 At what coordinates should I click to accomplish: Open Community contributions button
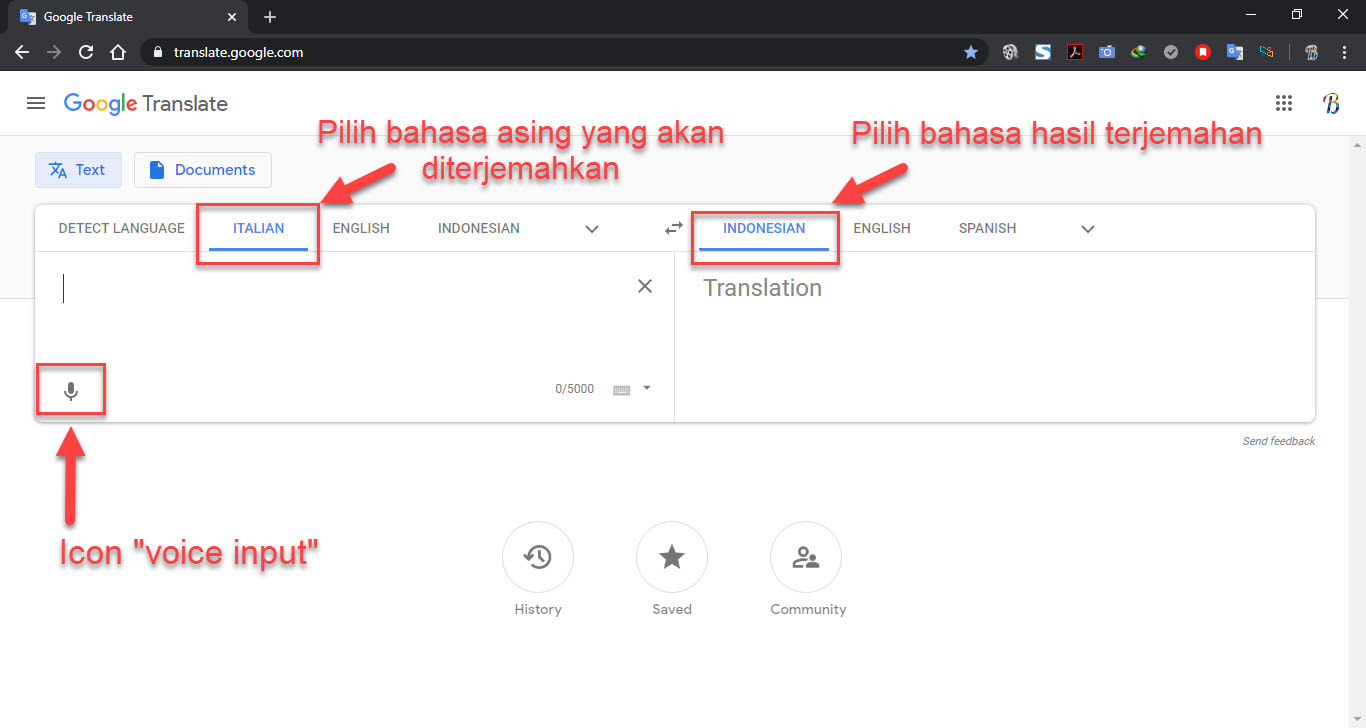806,557
